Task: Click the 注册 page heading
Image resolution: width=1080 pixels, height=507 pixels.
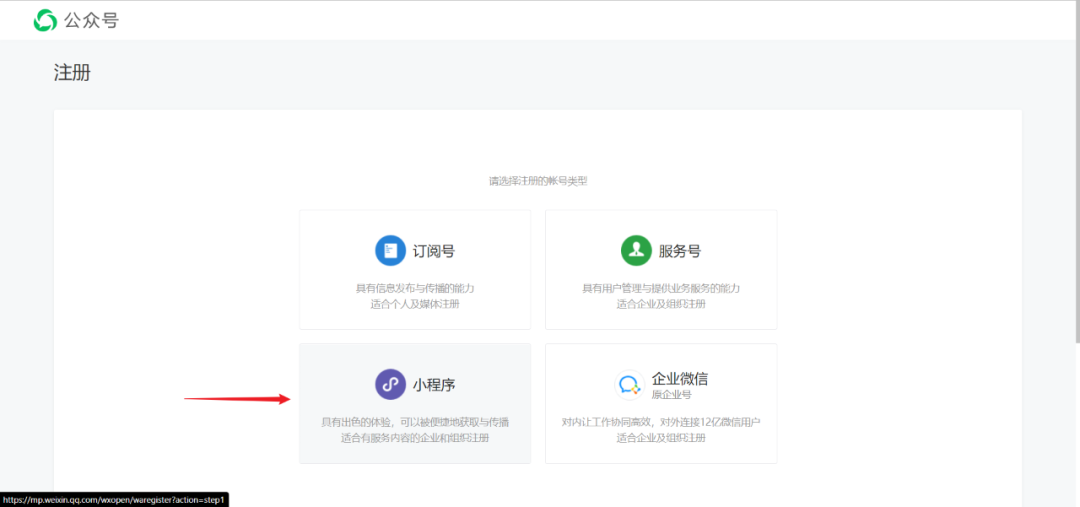Action: coord(72,73)
